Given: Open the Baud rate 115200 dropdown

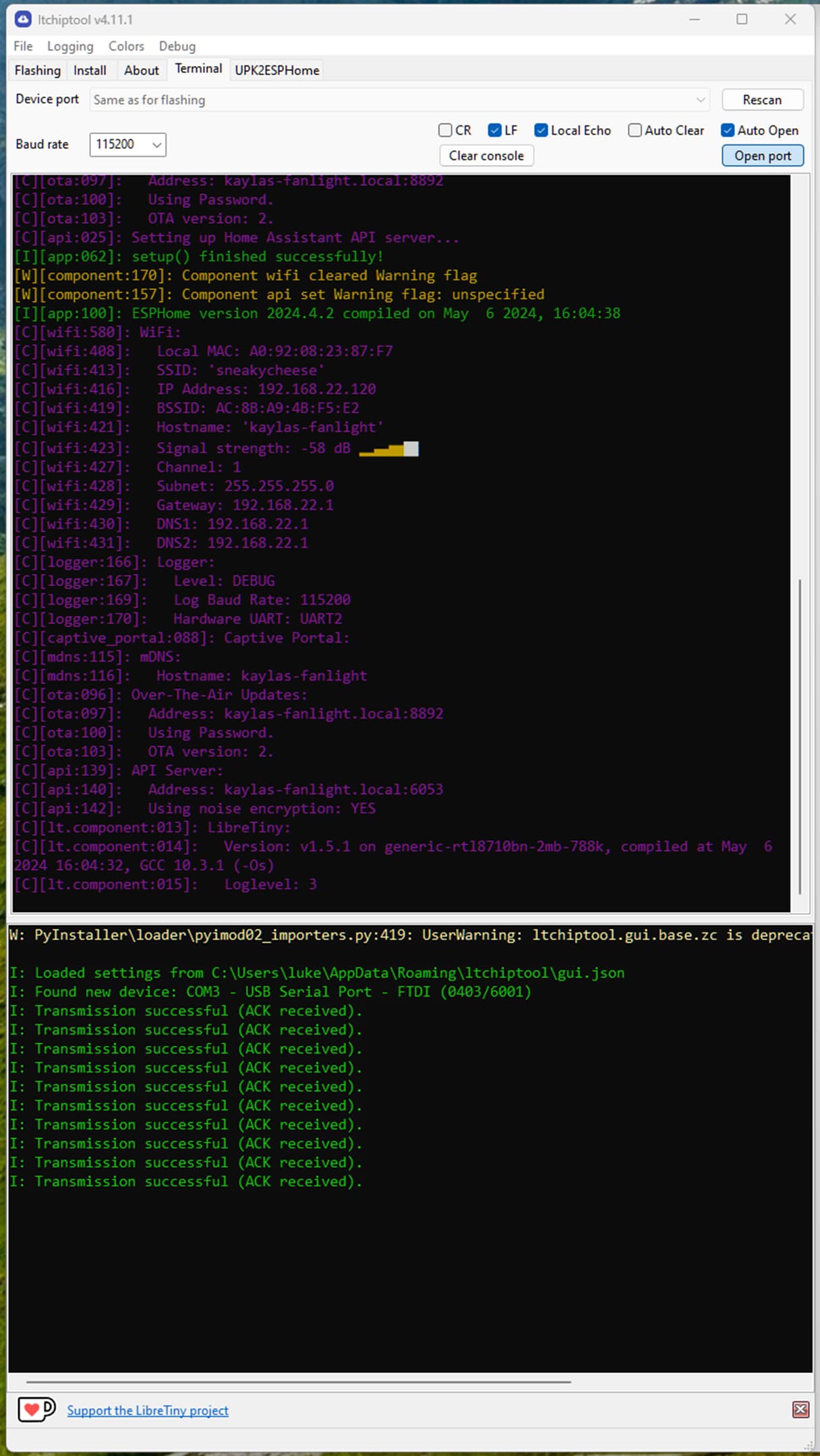Looking at the screenshot, I should [127, 144].
